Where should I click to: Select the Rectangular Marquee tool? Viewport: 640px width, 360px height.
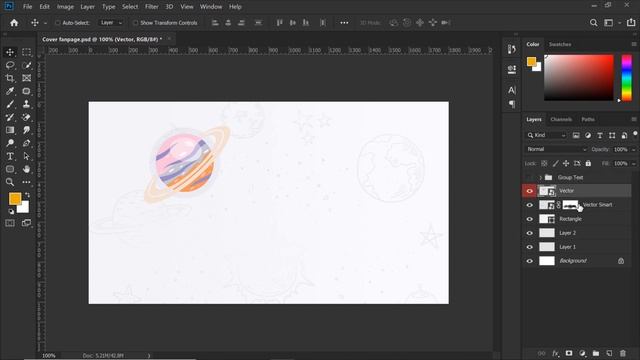pos(27,52)
